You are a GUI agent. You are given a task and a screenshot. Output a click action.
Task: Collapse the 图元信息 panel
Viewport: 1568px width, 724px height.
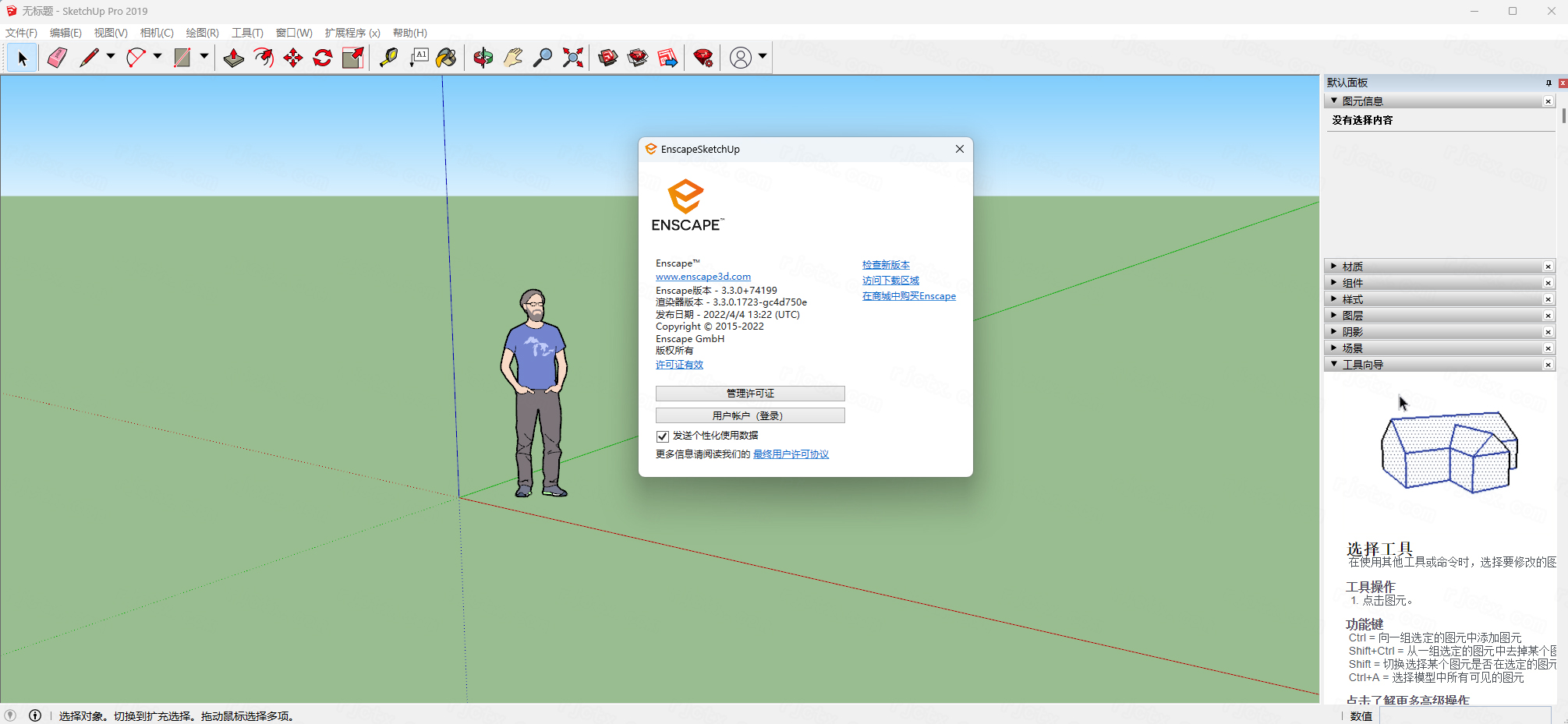click(1334, 101)
